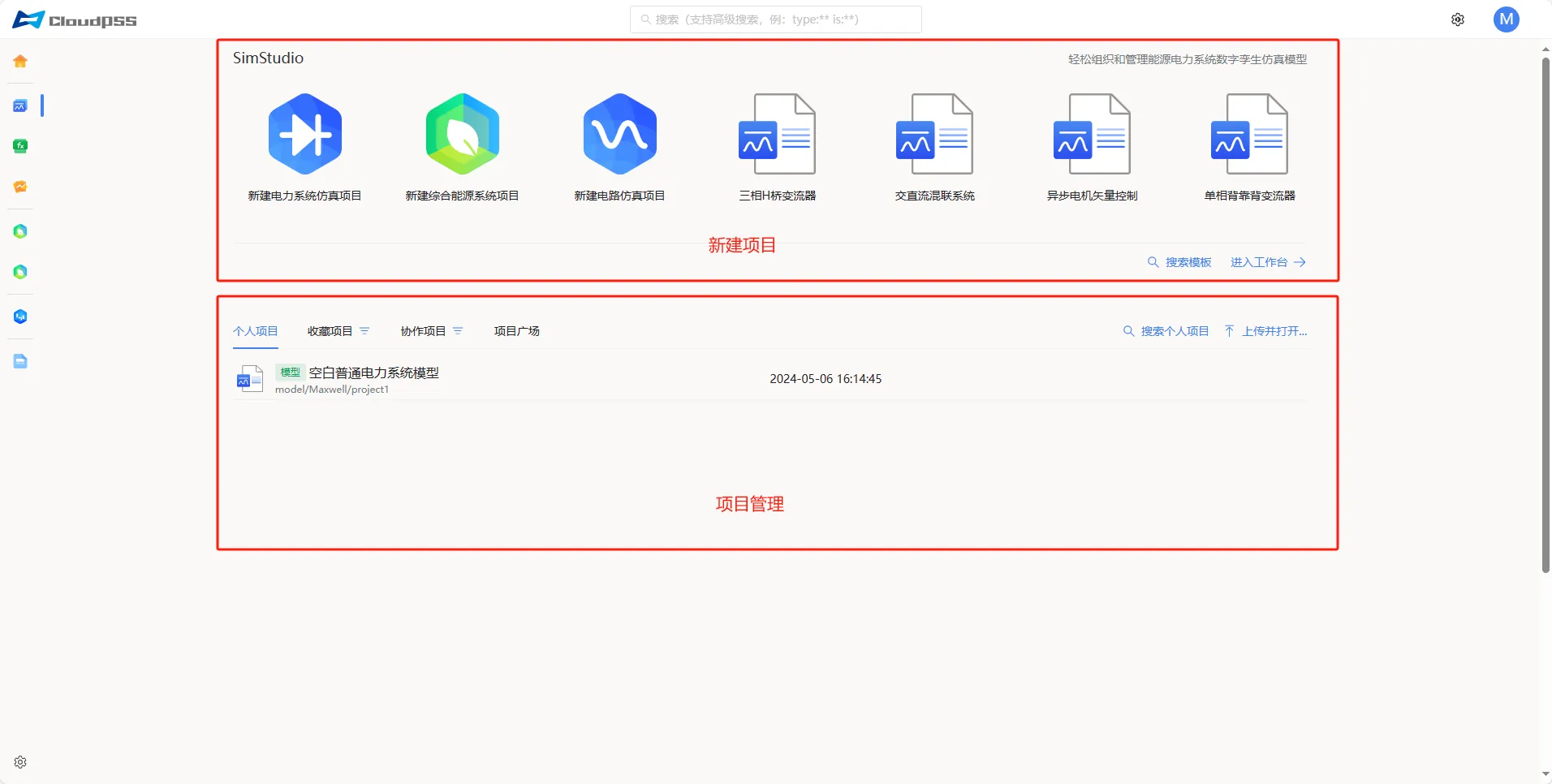Open the 异步电机矢量控制 template
The width and height of the screenshot is (1552, 784).
1092,135
